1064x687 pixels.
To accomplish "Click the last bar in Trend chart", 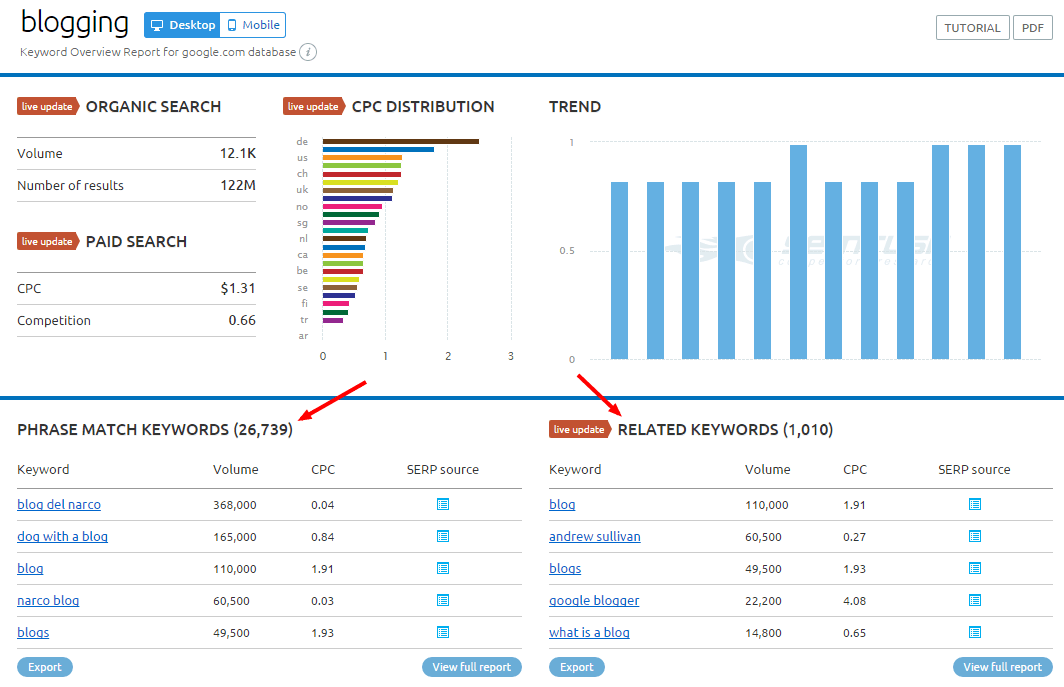I will click(x=1012, y=252).
